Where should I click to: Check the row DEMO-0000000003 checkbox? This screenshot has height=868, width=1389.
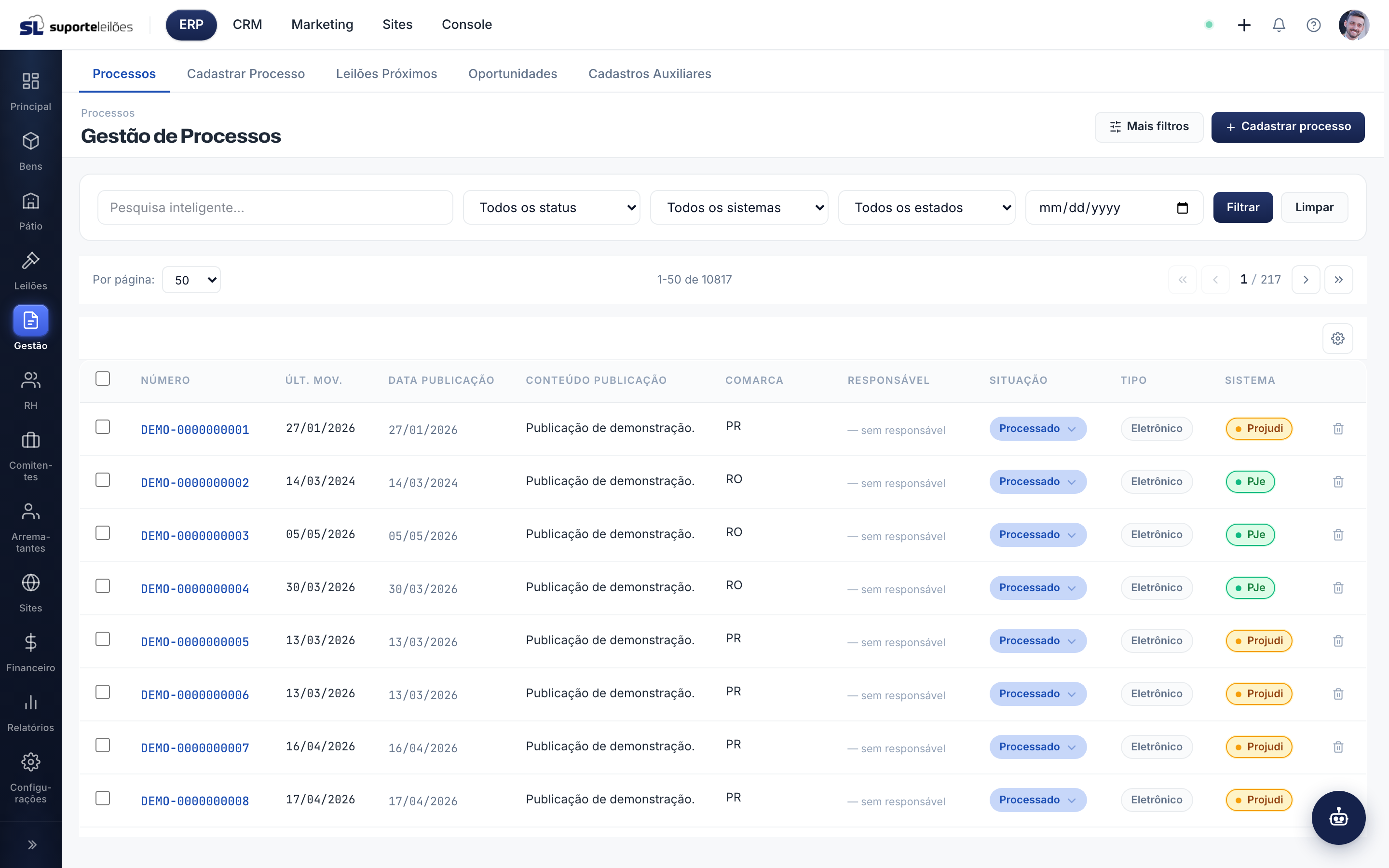[103, 533]
